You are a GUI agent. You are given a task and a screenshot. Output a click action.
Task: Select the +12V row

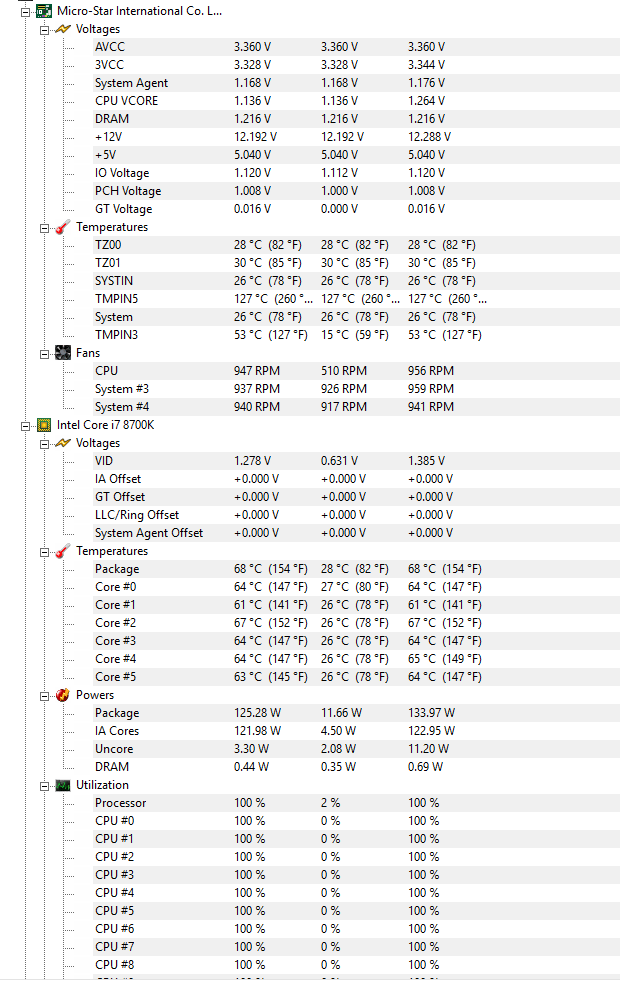[357, 137]
